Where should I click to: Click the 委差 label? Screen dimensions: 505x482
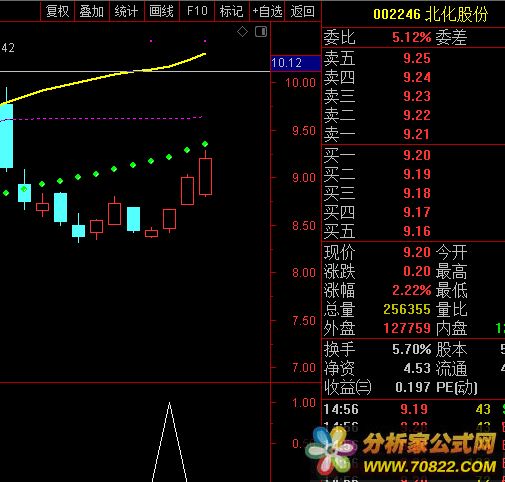(452, 37)
